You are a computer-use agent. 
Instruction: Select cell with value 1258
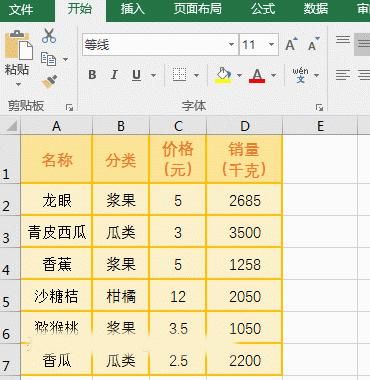pos(245,263)
